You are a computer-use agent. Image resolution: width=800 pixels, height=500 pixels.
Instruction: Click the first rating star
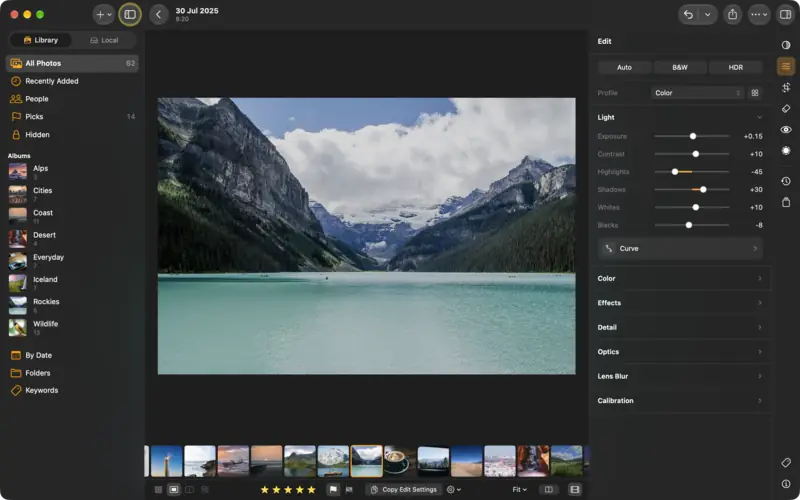tap(265, 489)
